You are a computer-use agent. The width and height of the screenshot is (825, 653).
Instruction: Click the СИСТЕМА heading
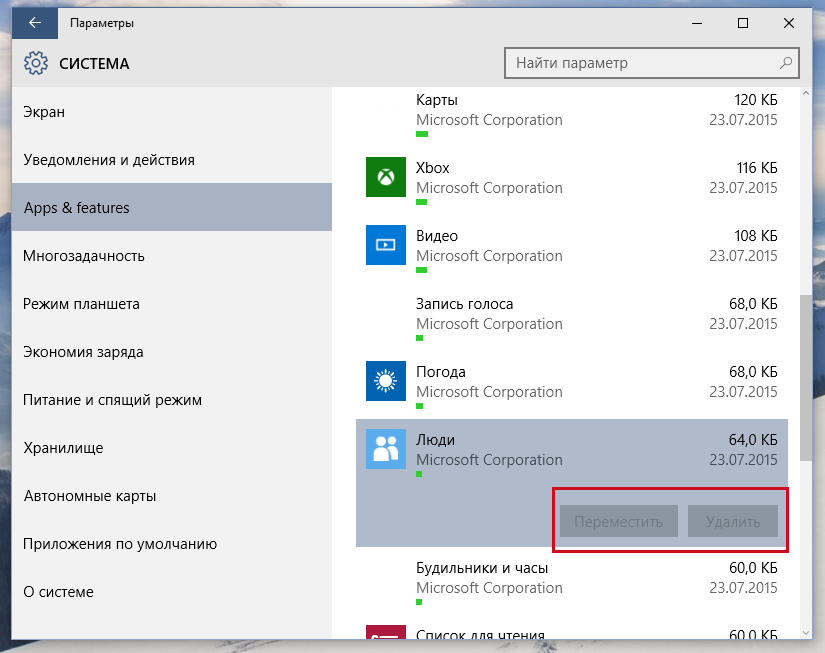pyautogui.click(x=94, y=64)
